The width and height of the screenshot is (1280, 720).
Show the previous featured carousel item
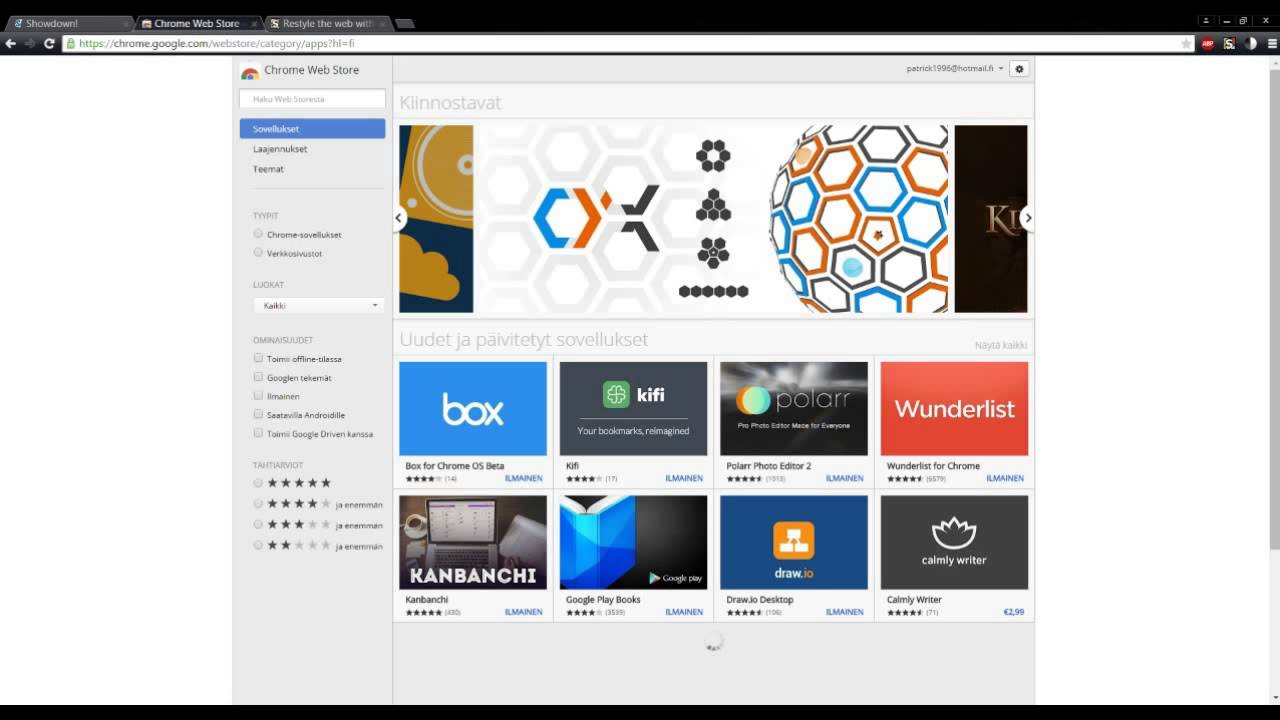click(398, 218)
